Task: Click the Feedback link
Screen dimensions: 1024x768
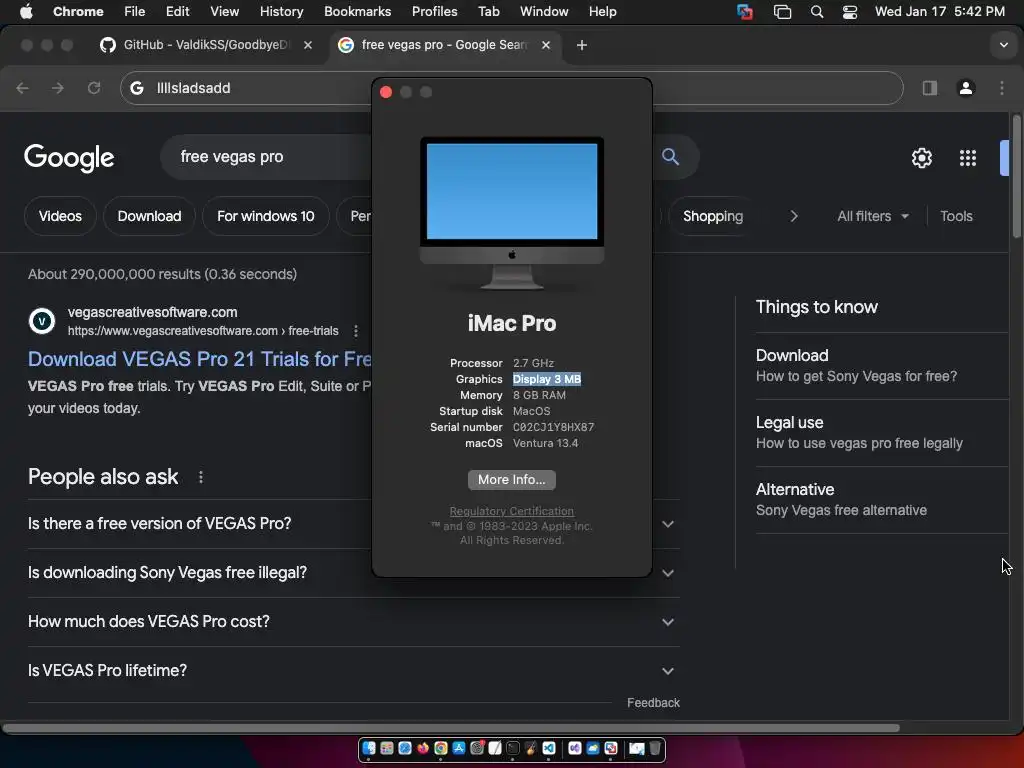Action: pyautogui.click(x=653, y=703)
